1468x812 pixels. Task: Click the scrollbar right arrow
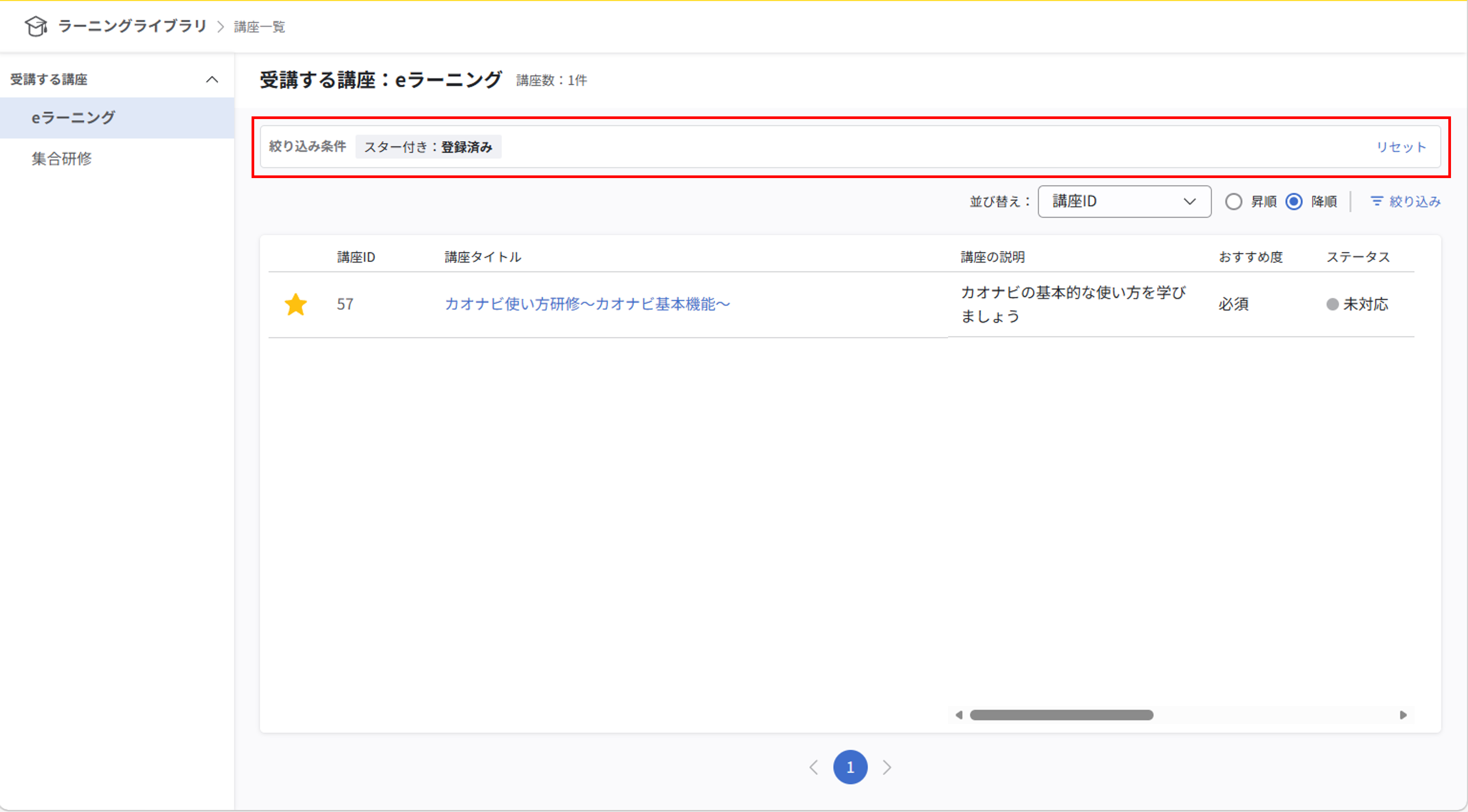pyautogui.click(x=1403, y=715)
